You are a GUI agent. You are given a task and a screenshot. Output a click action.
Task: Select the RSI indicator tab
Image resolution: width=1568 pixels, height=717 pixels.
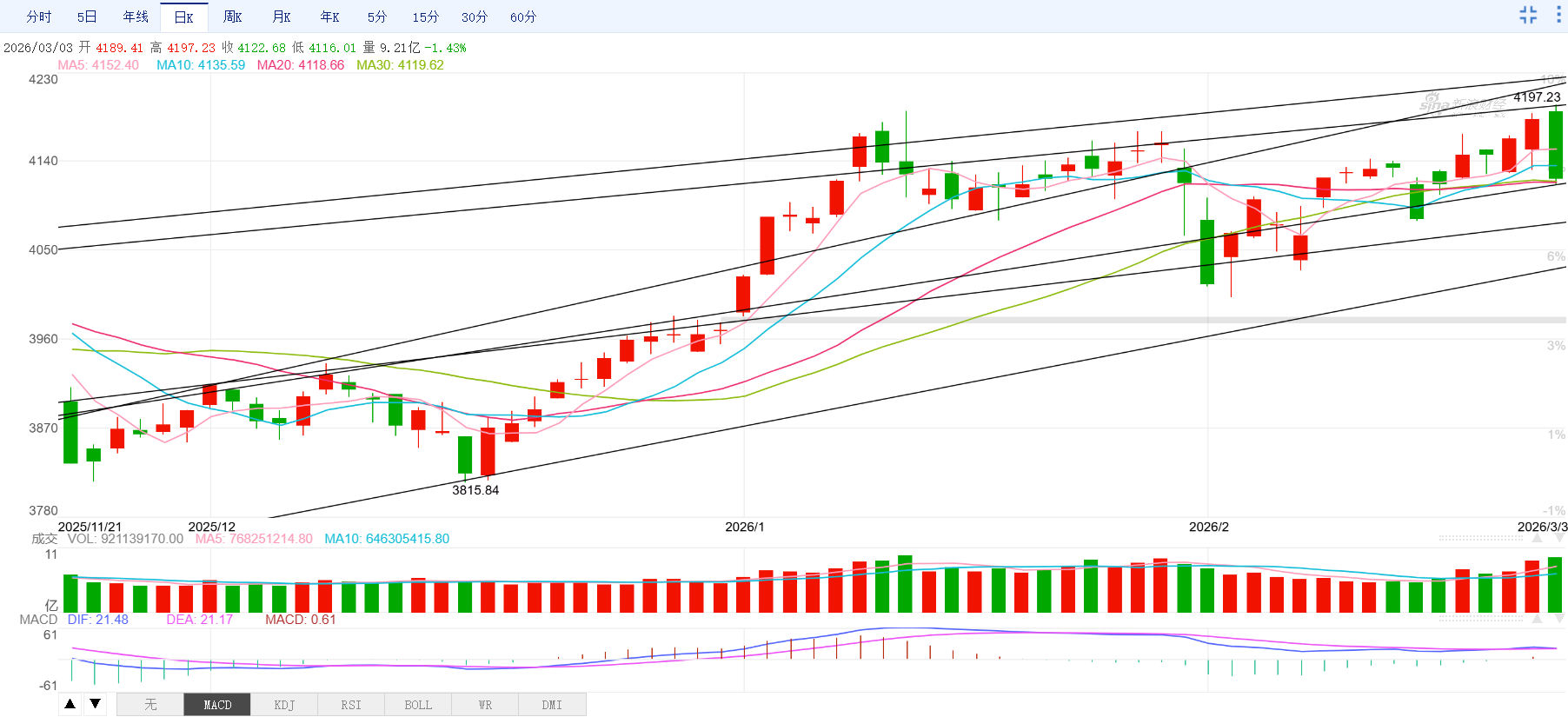click(x=351, y=705)
